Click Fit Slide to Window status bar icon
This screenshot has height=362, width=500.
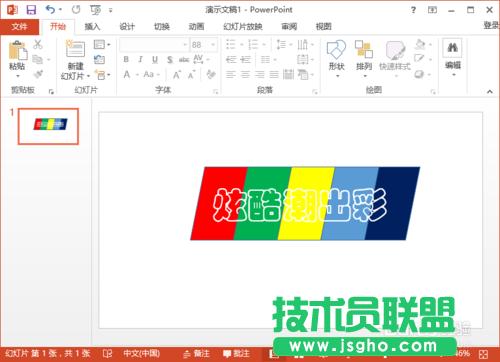coord(484,354)
